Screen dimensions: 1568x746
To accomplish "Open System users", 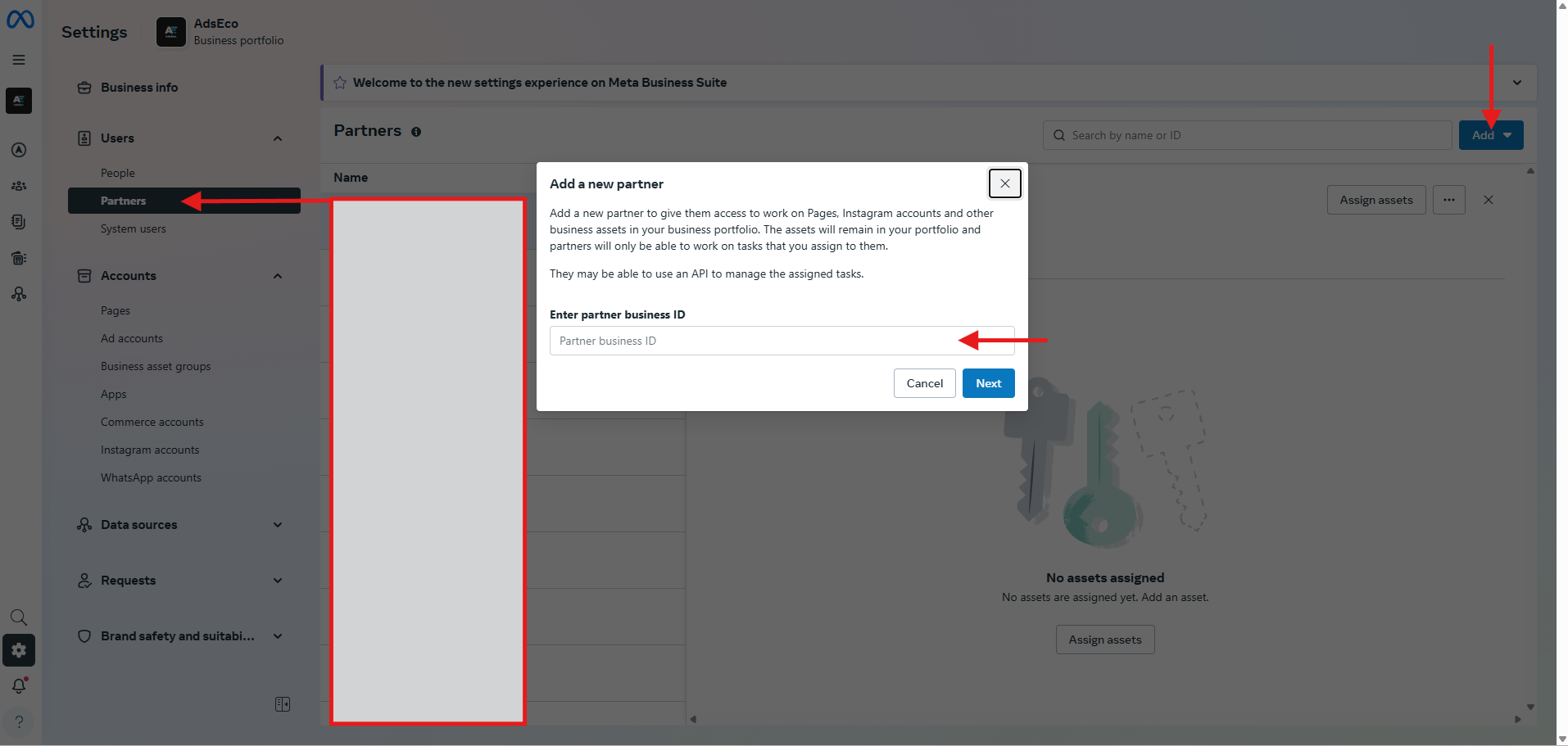I will click(134, 228).
